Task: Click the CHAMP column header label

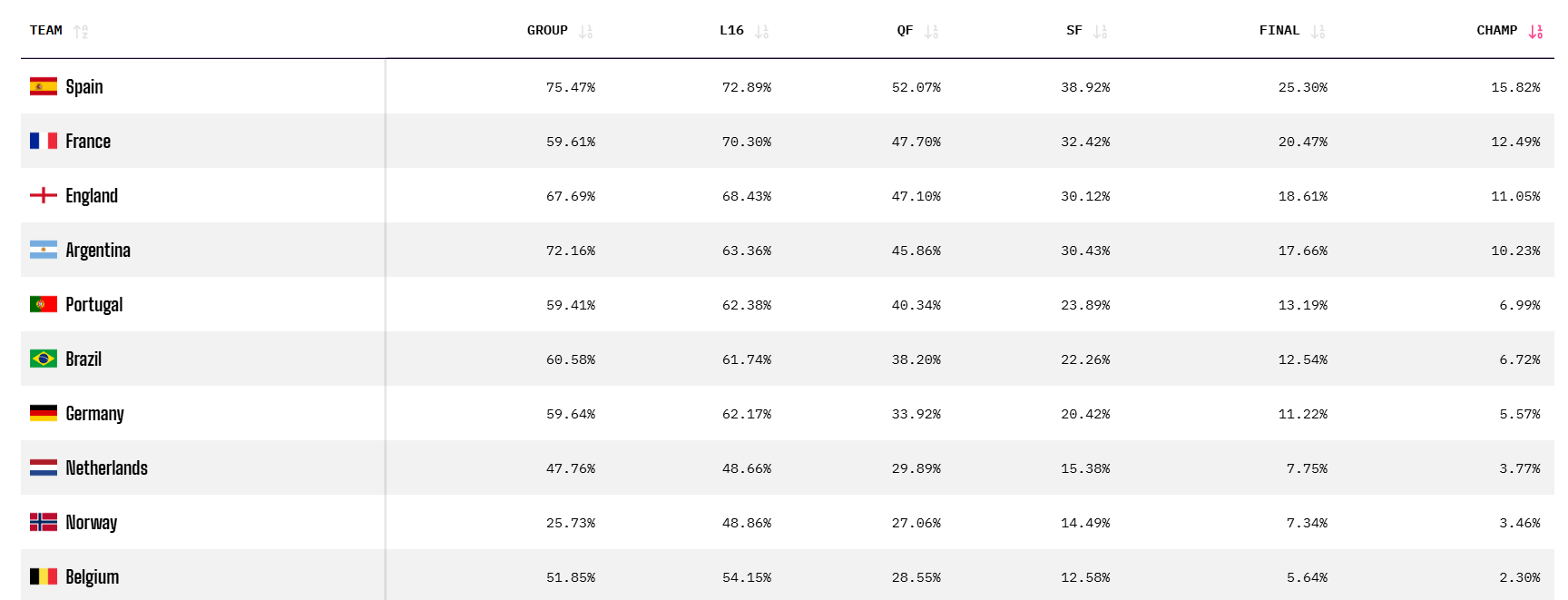Action: coord(1496,31)
